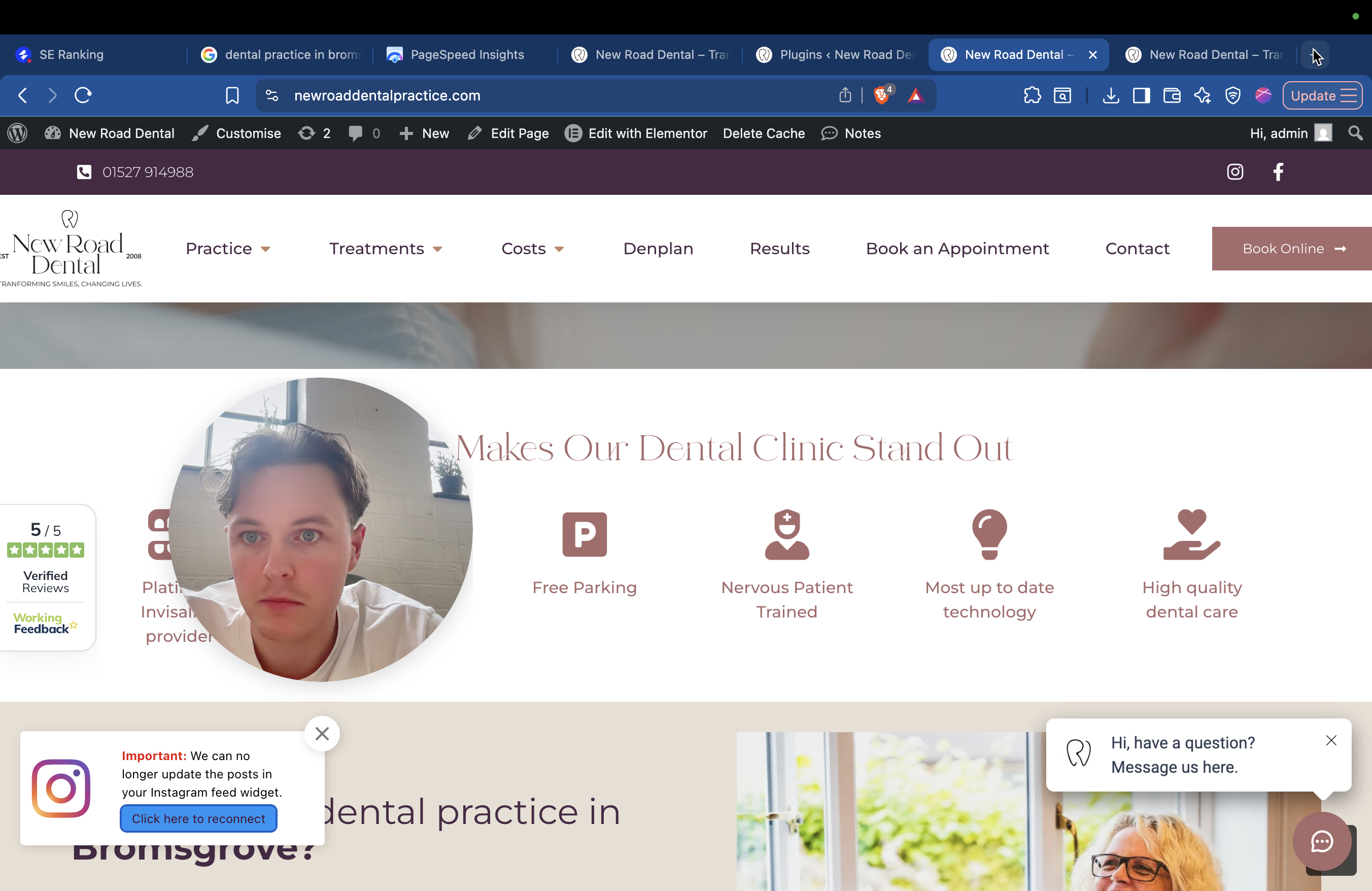Click the WordPress logo in admin bar
1372x891 pixels.
[x=17, y=133]
